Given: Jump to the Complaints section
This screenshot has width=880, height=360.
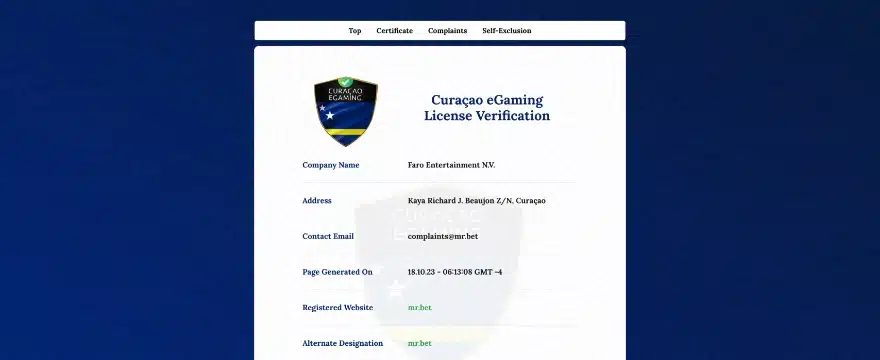Looking at the screenshot, I should point(447,31).
